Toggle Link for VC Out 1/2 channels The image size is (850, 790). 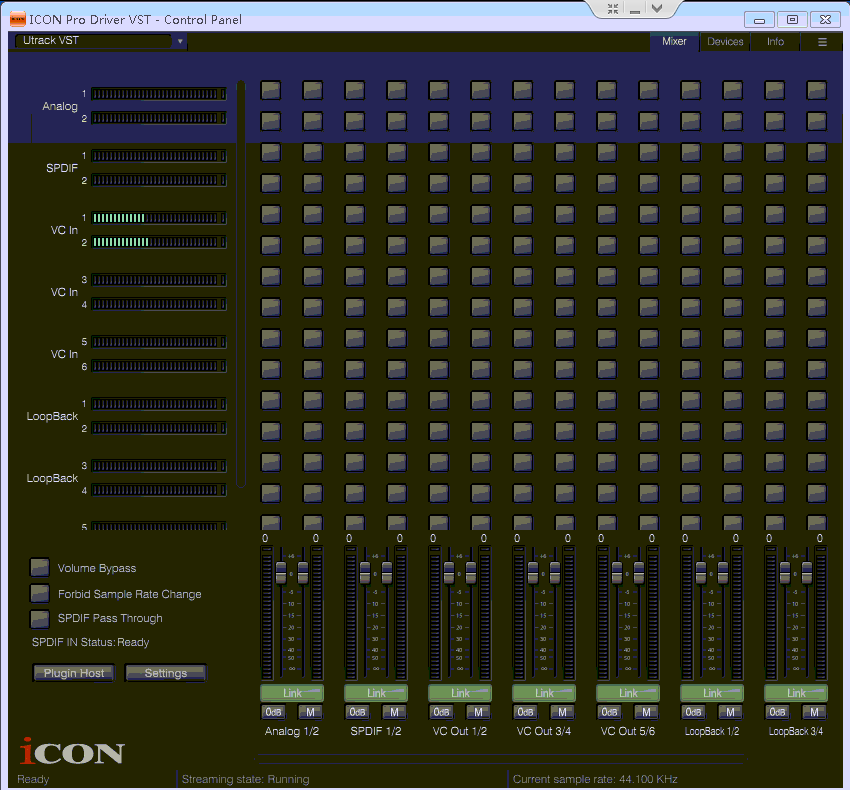coord(460,693)
